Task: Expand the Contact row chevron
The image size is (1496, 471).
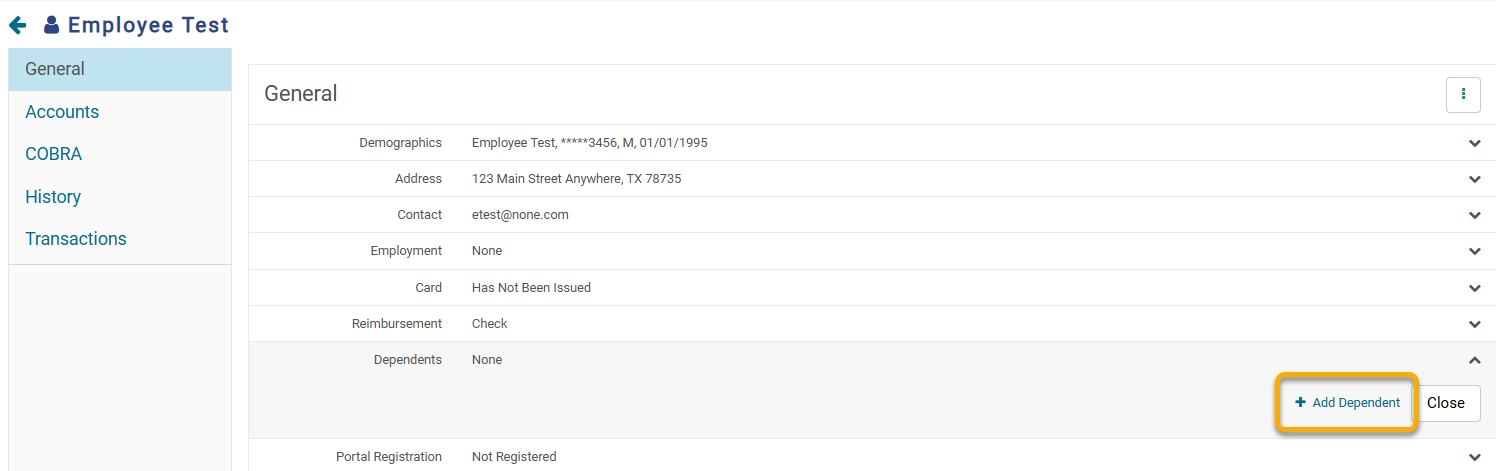Action: [x=1474, y=215]
